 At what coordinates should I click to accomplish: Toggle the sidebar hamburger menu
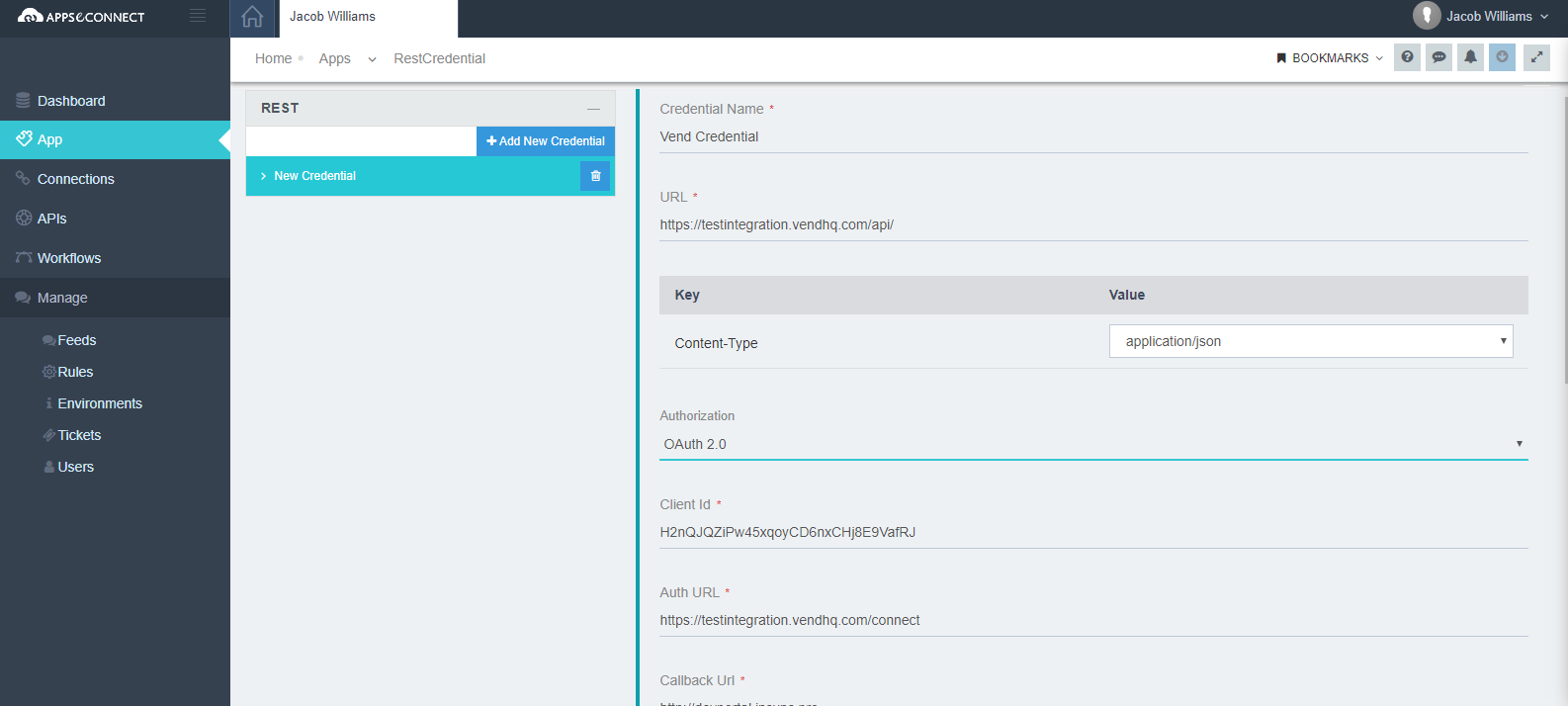coord(198,16)
